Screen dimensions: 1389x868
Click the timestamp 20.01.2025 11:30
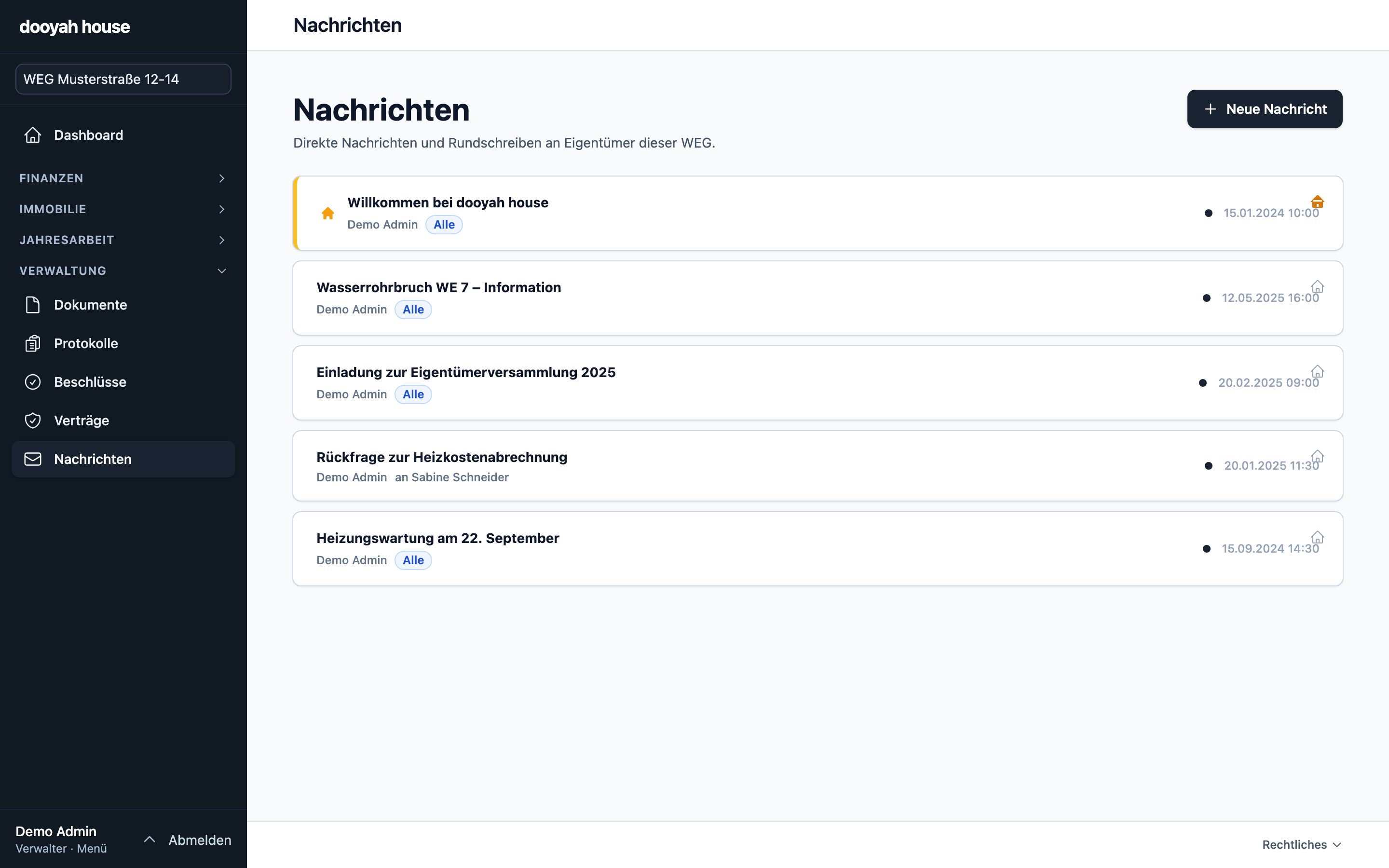pyautogui.click(x=1271, y=465)
